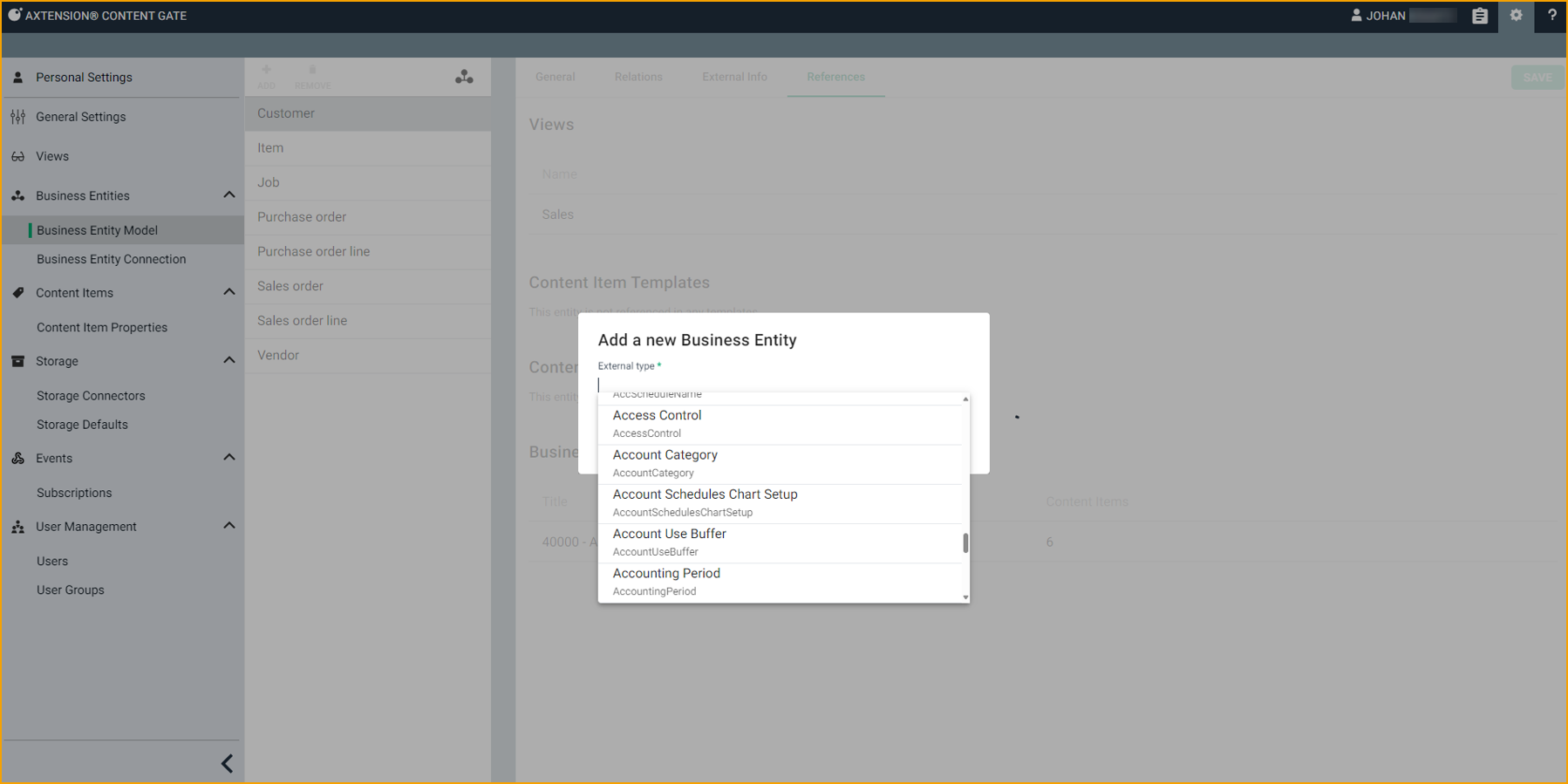The height and width of the screenshot is (784, 1568).
Task: Switch to the External Info tab
Action: tap(735, 77)
